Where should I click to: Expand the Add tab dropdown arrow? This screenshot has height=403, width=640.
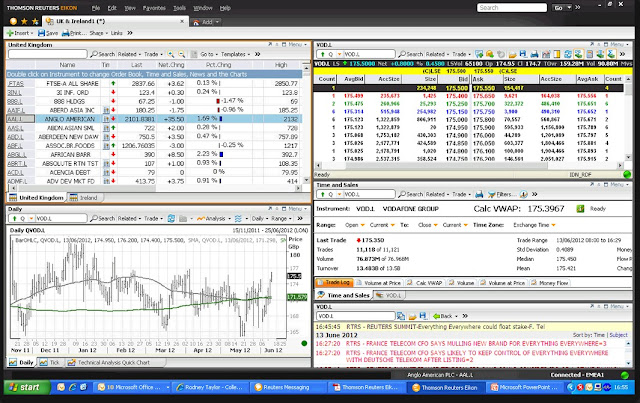[217, 22]
